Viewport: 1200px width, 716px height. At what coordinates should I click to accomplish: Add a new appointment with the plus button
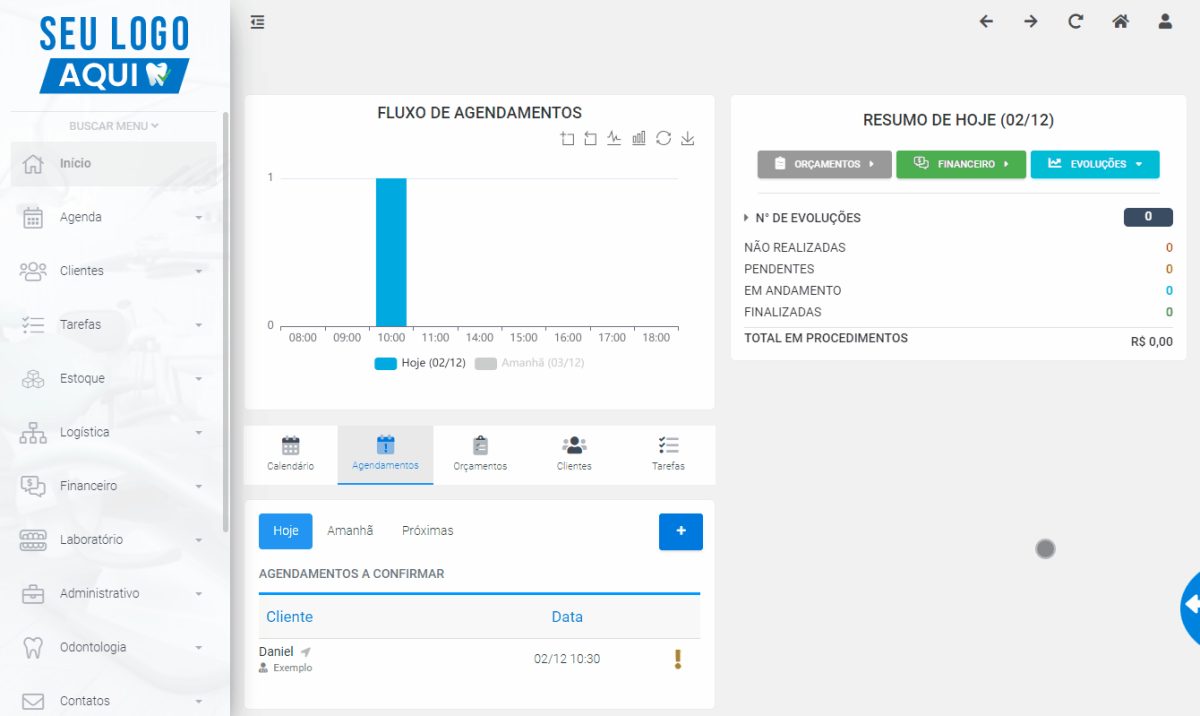pos(681,532)
